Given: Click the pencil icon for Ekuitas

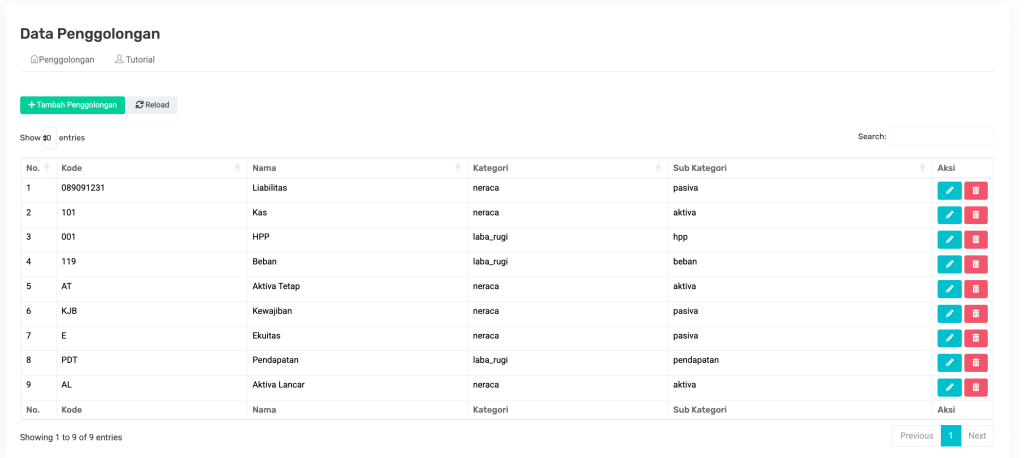Looking at the screenshot, I should 949,338.
